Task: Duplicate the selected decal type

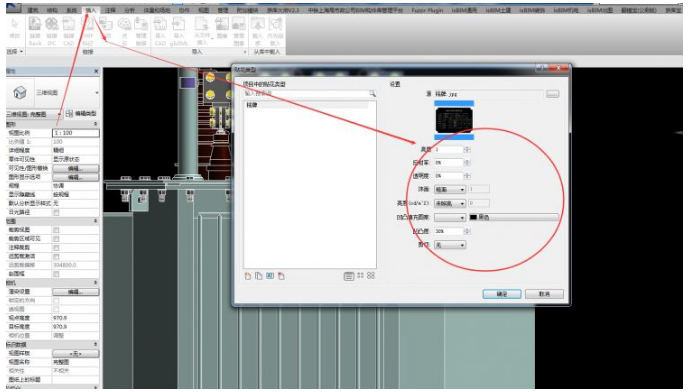Action: coord(258,276)
